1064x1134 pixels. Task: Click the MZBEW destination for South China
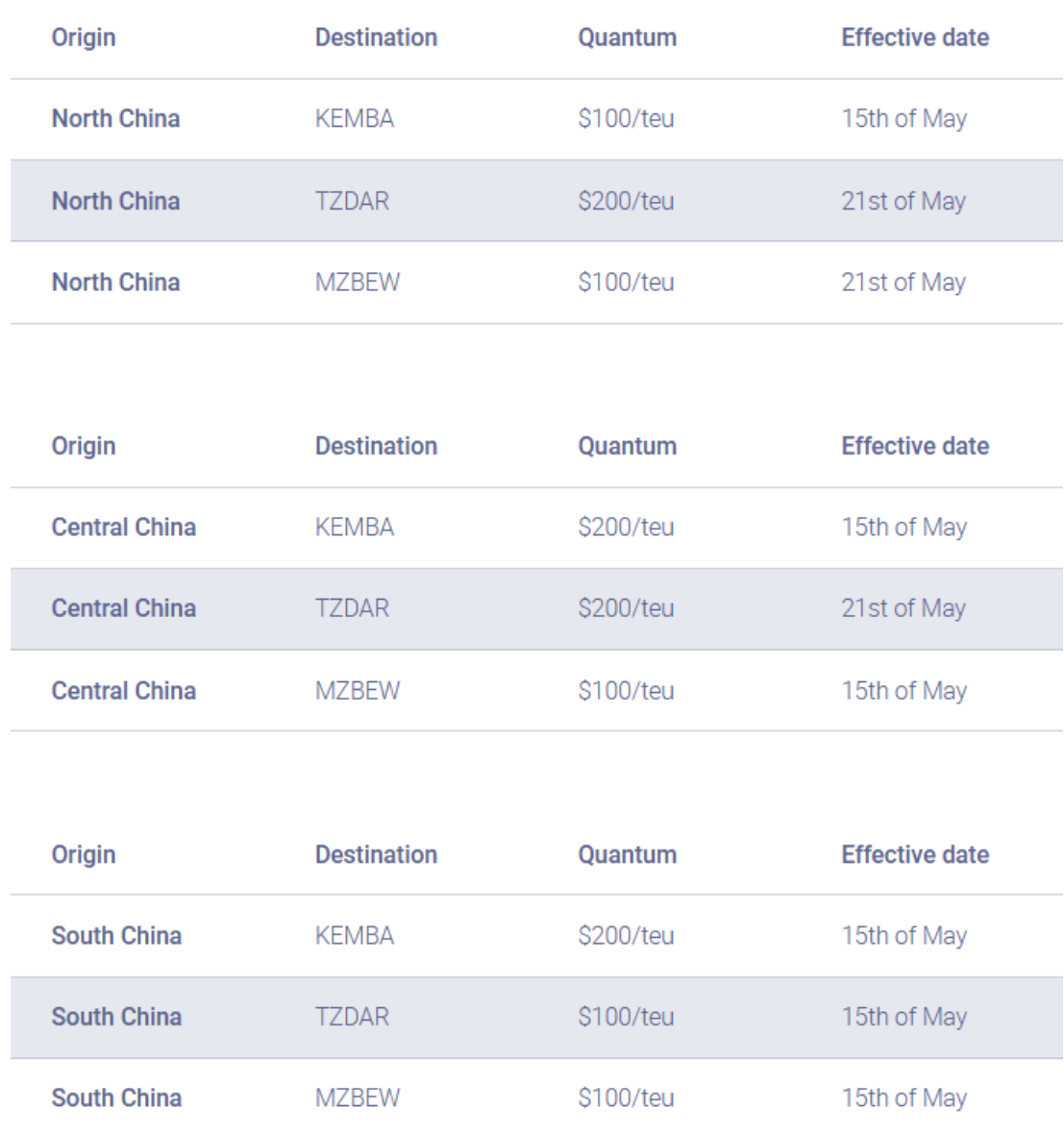[358, 1097]
